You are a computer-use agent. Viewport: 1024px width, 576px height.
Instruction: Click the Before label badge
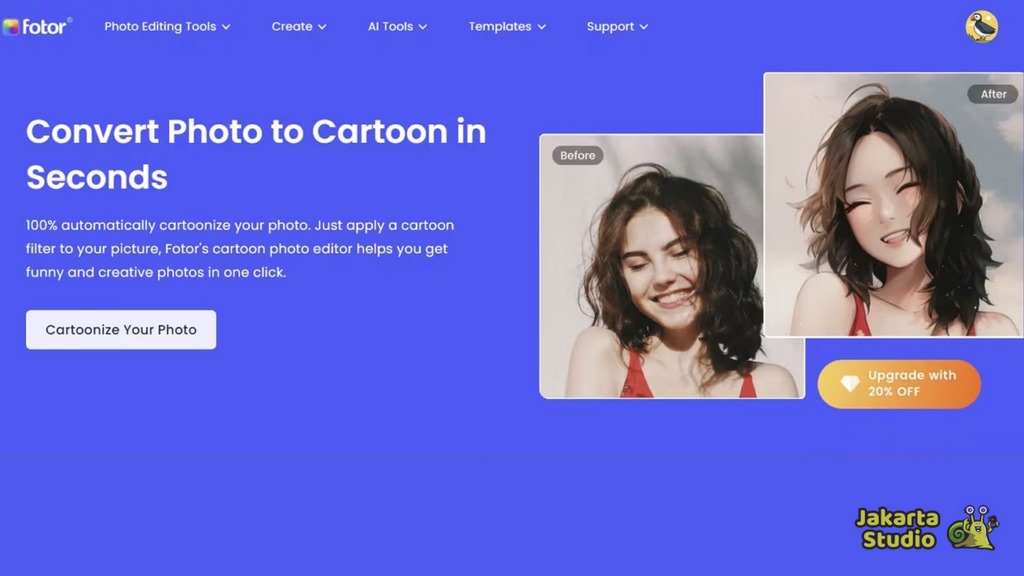point(577,155)
